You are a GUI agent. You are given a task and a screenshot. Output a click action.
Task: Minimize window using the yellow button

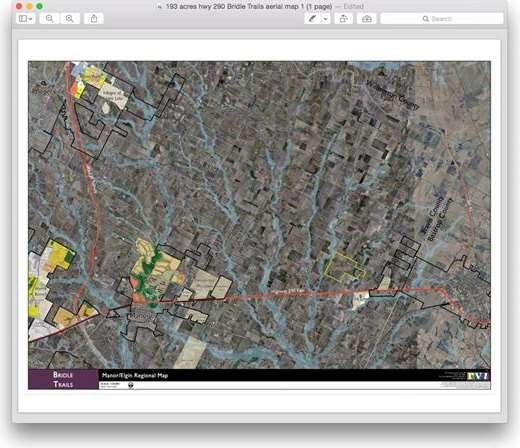(29, 6)
